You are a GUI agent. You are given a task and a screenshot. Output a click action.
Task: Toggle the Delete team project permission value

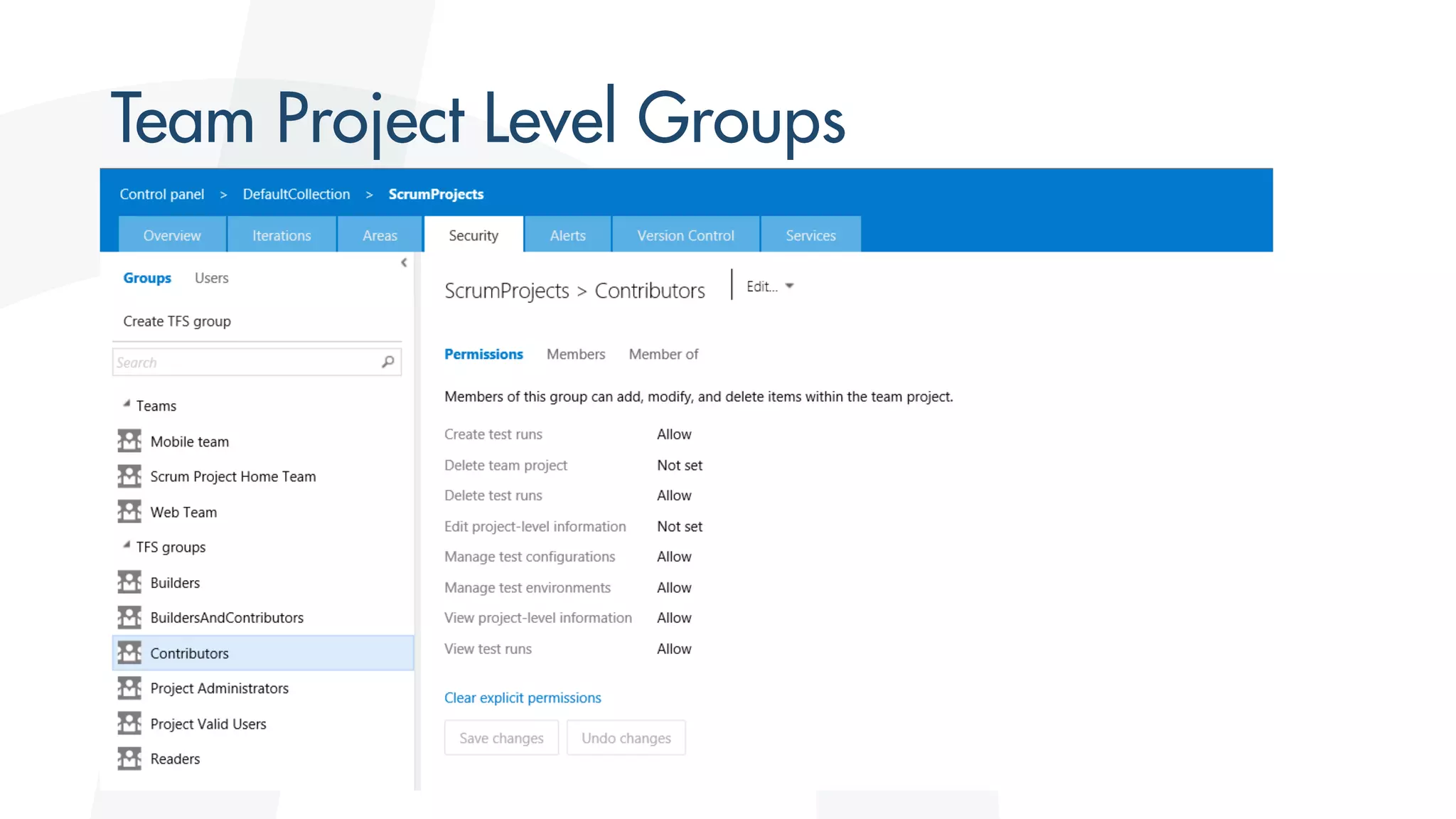coord(679,466)
